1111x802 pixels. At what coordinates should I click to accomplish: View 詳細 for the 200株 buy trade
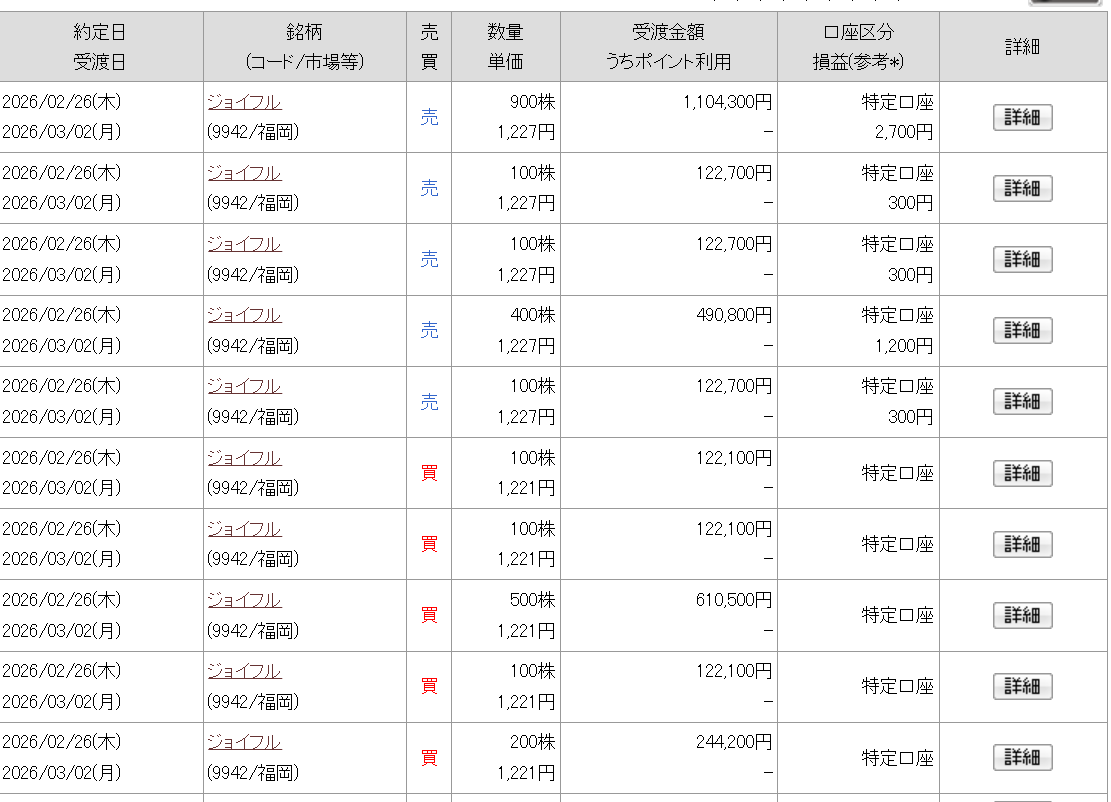click(1022, 757)
